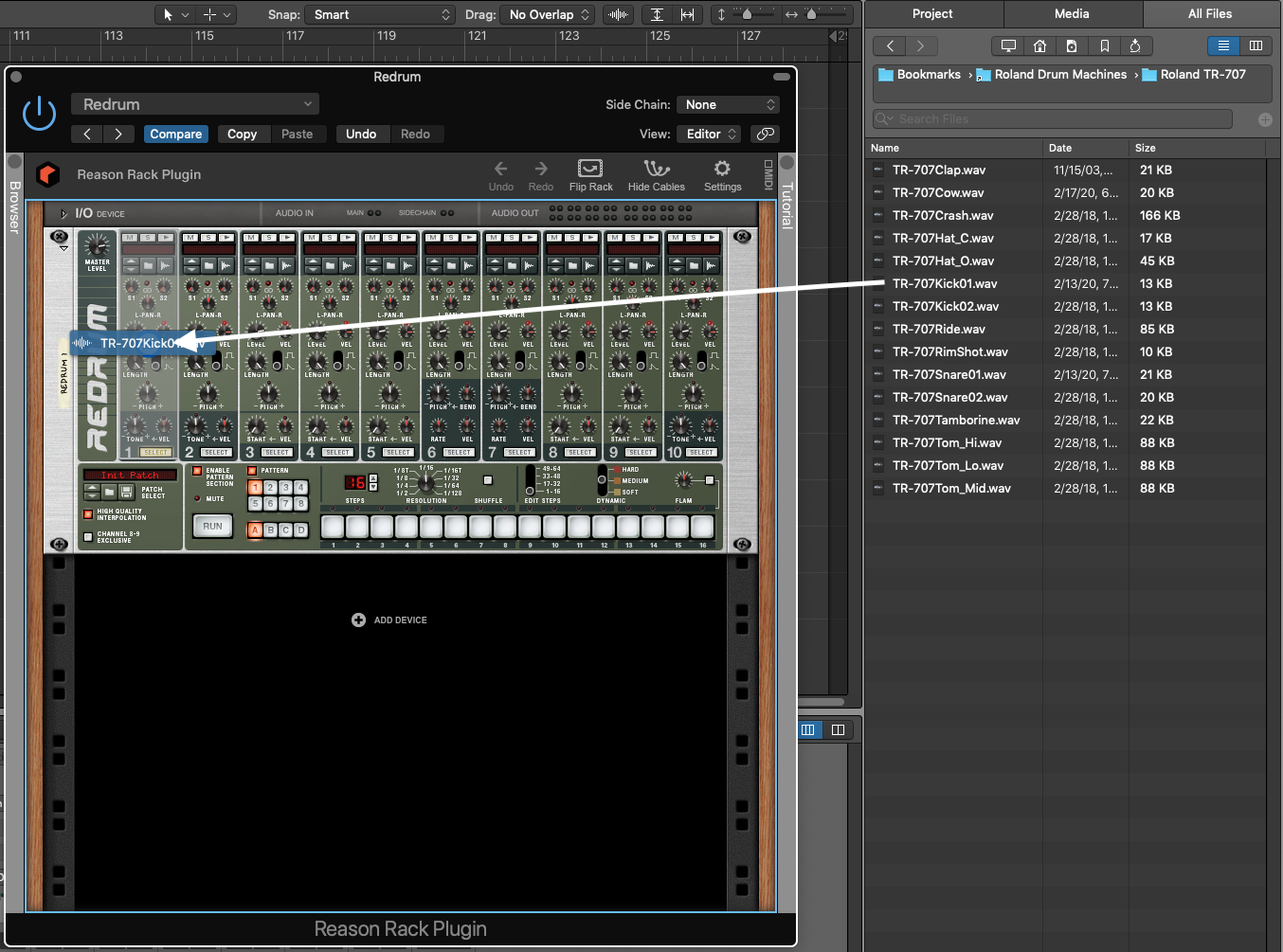Switch to the All Files tab
The width and height of the screenshot is (1283, 952).
1210,13
